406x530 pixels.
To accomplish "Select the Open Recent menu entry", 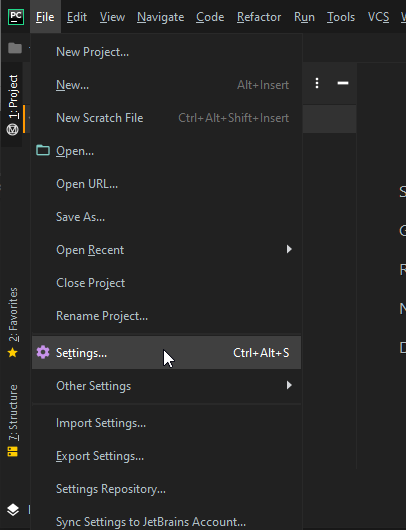I will point(166,250).
